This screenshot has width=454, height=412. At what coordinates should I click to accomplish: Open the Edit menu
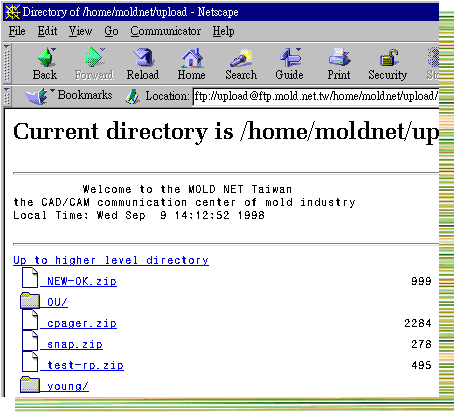tap(47, 31)
